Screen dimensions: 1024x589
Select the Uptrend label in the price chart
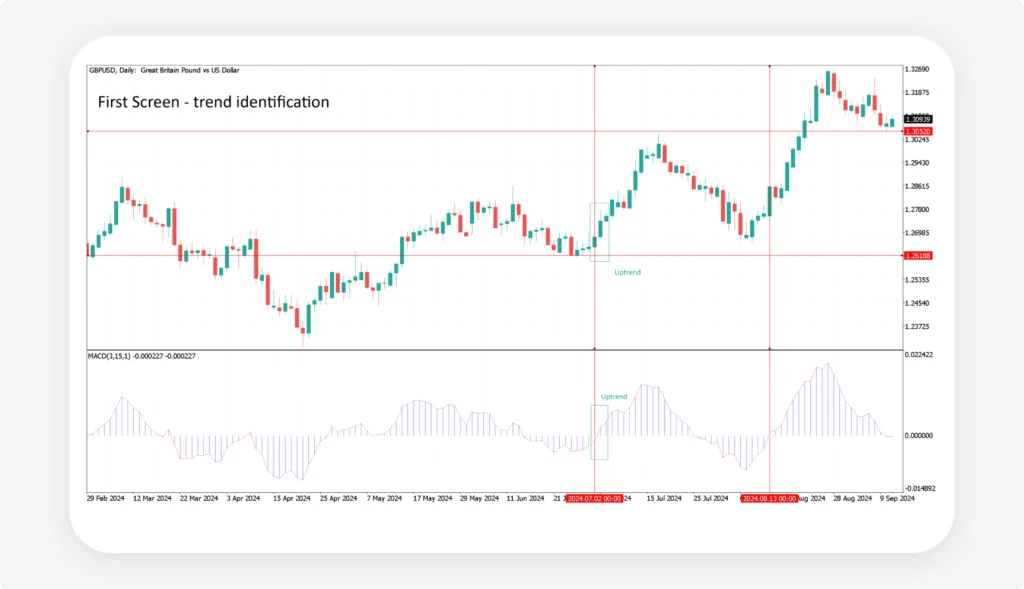coord(628,272)
